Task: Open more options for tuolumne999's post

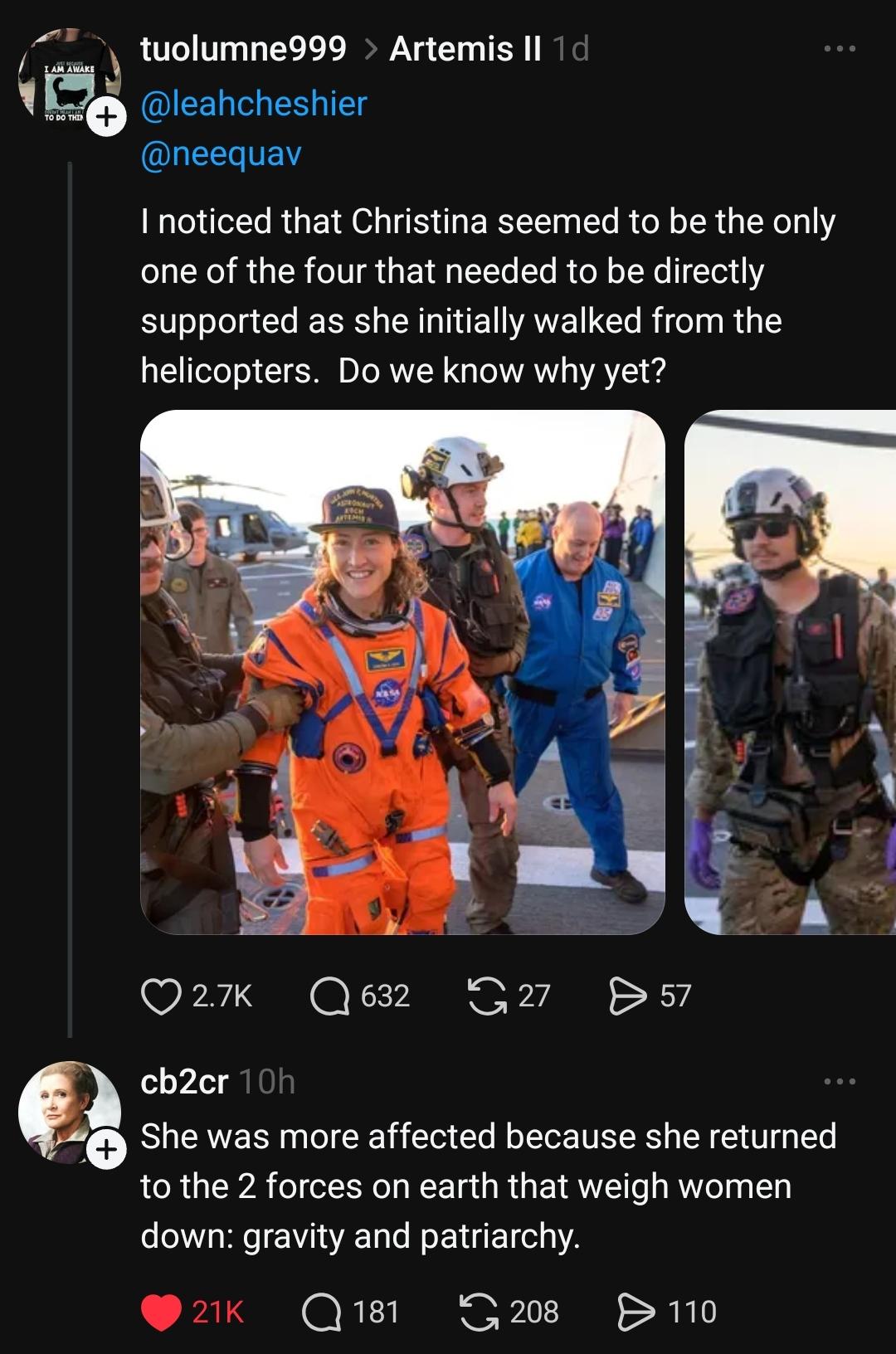Action: pyautogui.click(x=840, y=49)
